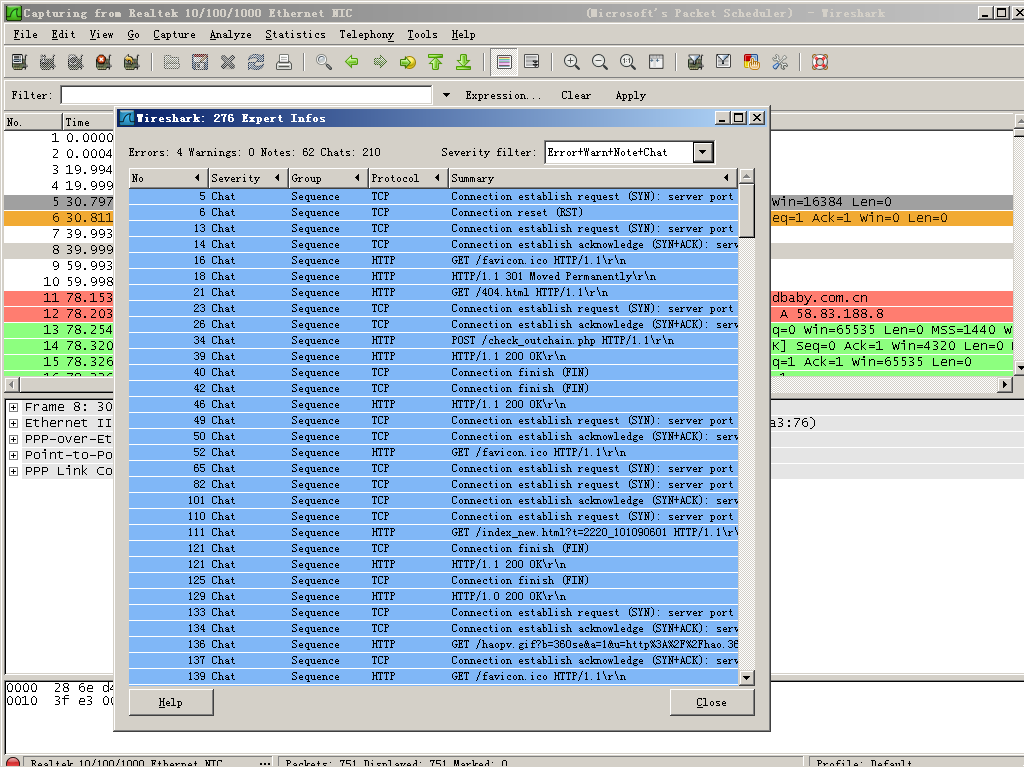
Task: Select expert row 111 GET /index_new.html
Action: point(434,533)
